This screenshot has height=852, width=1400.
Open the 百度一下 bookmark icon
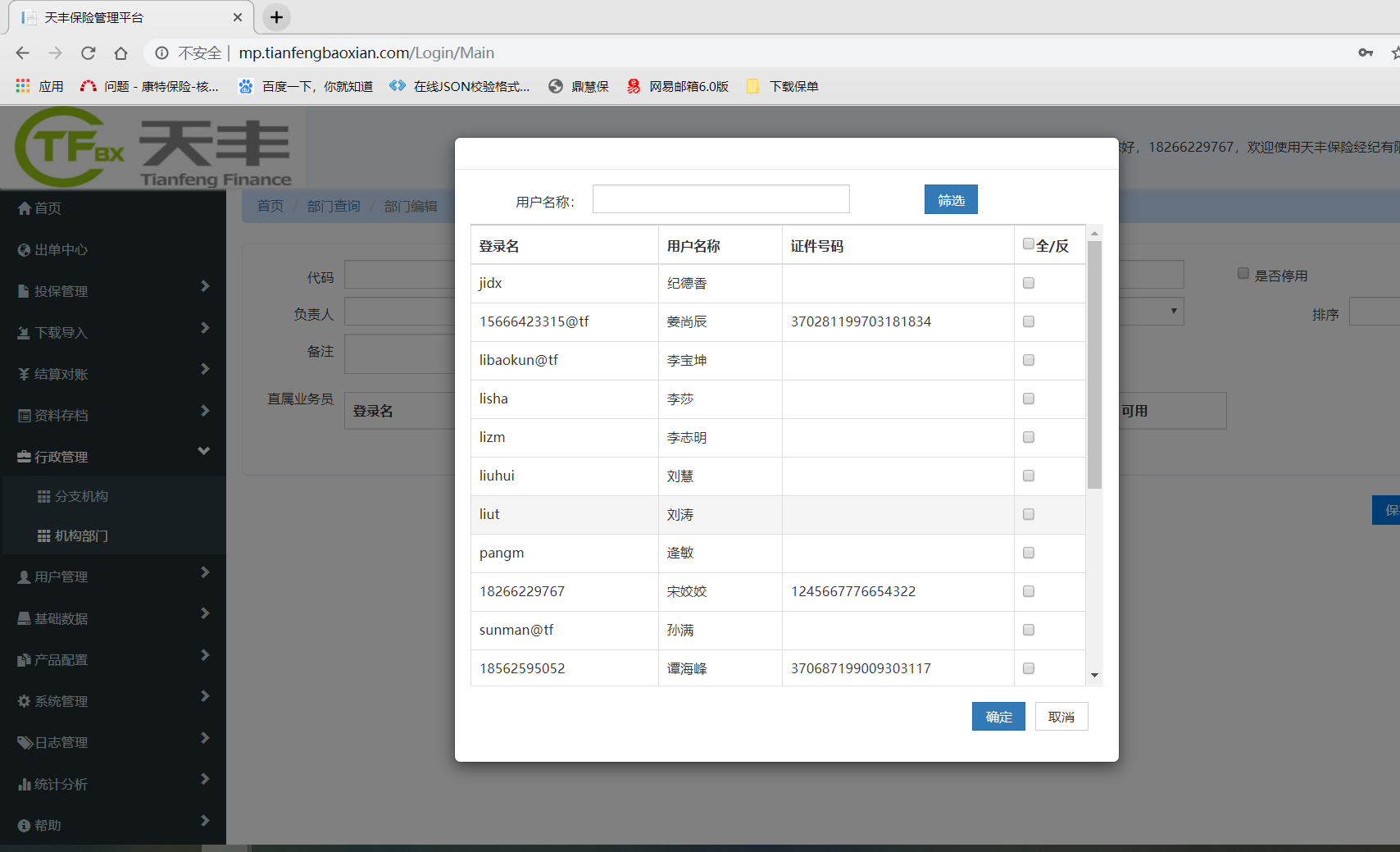(245, 86)
